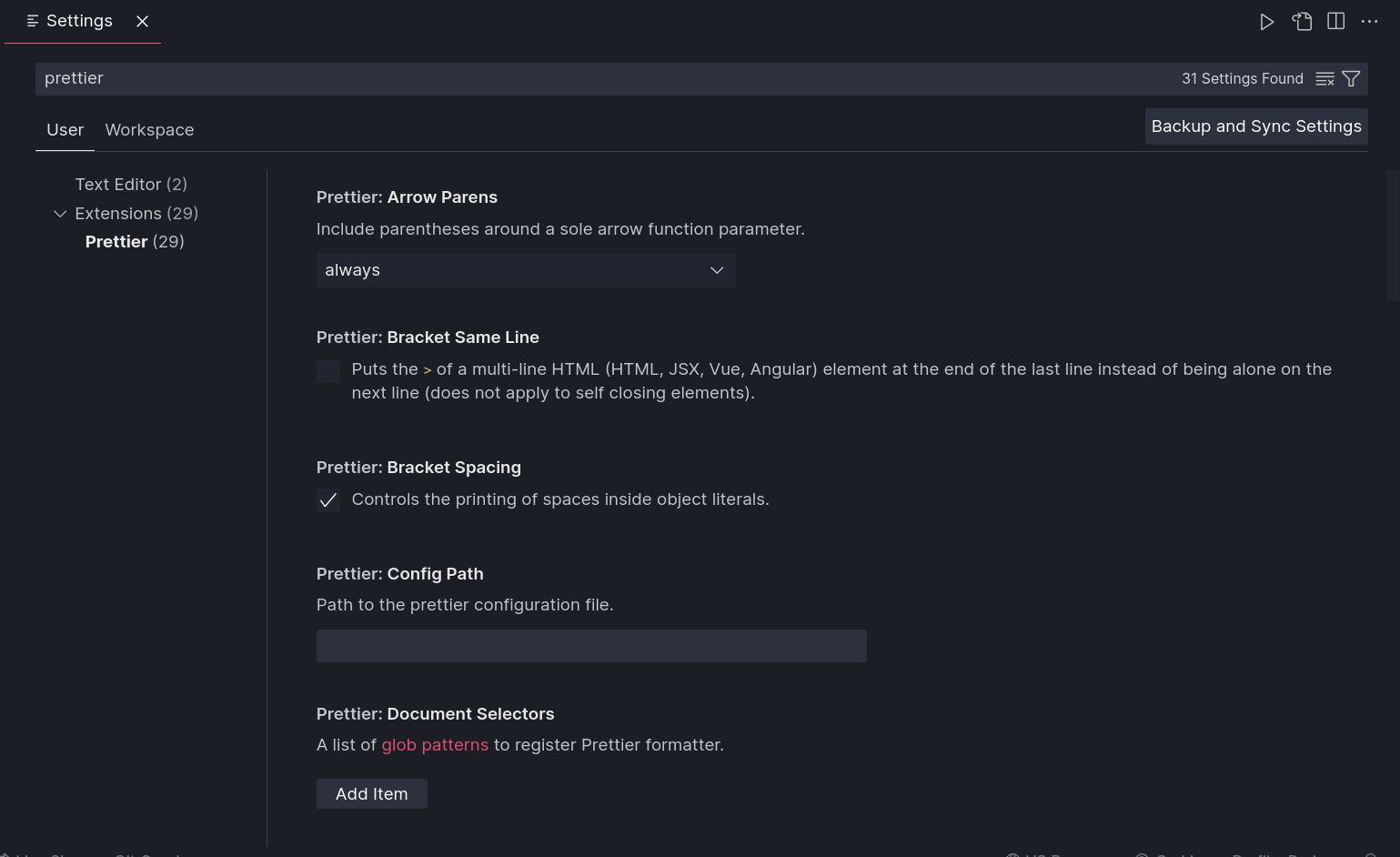The image size is (1400, 857).
Task: Select Extensions (29) in the settings tree
Action: click(x=136, y=214)
